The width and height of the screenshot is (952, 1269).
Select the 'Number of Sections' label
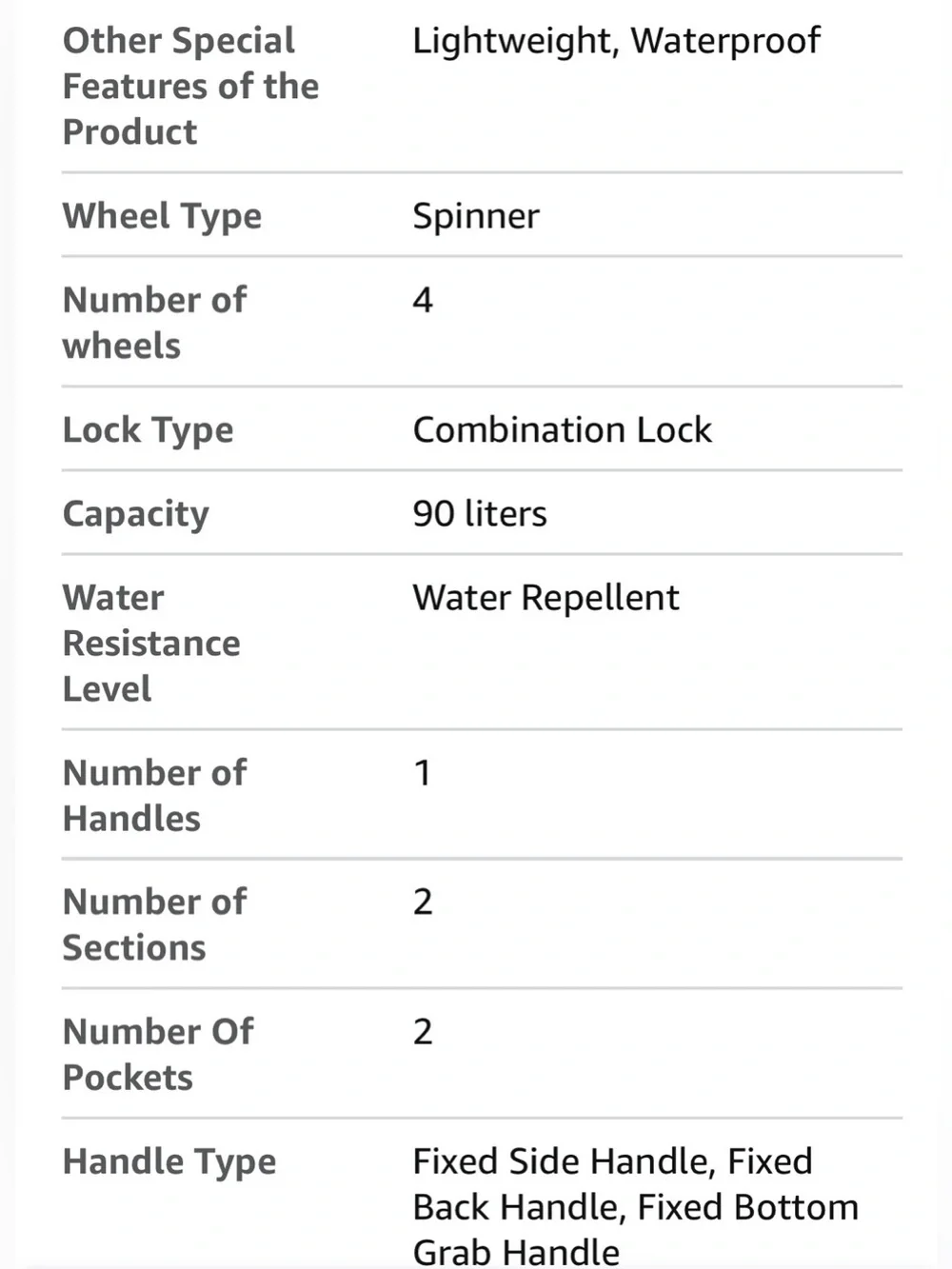(154, 924)
